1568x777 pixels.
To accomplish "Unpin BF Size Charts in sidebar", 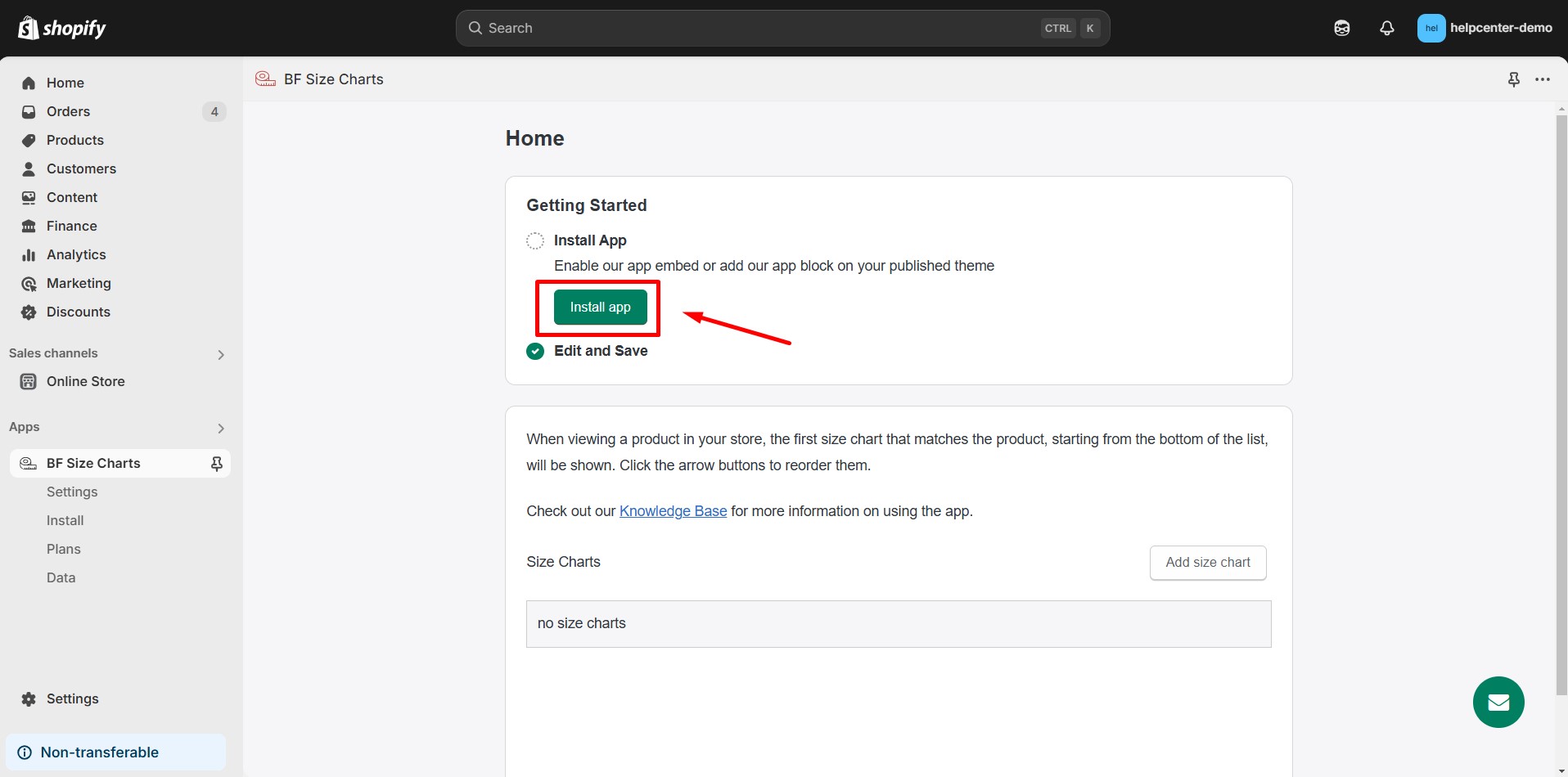I will 217,464.
